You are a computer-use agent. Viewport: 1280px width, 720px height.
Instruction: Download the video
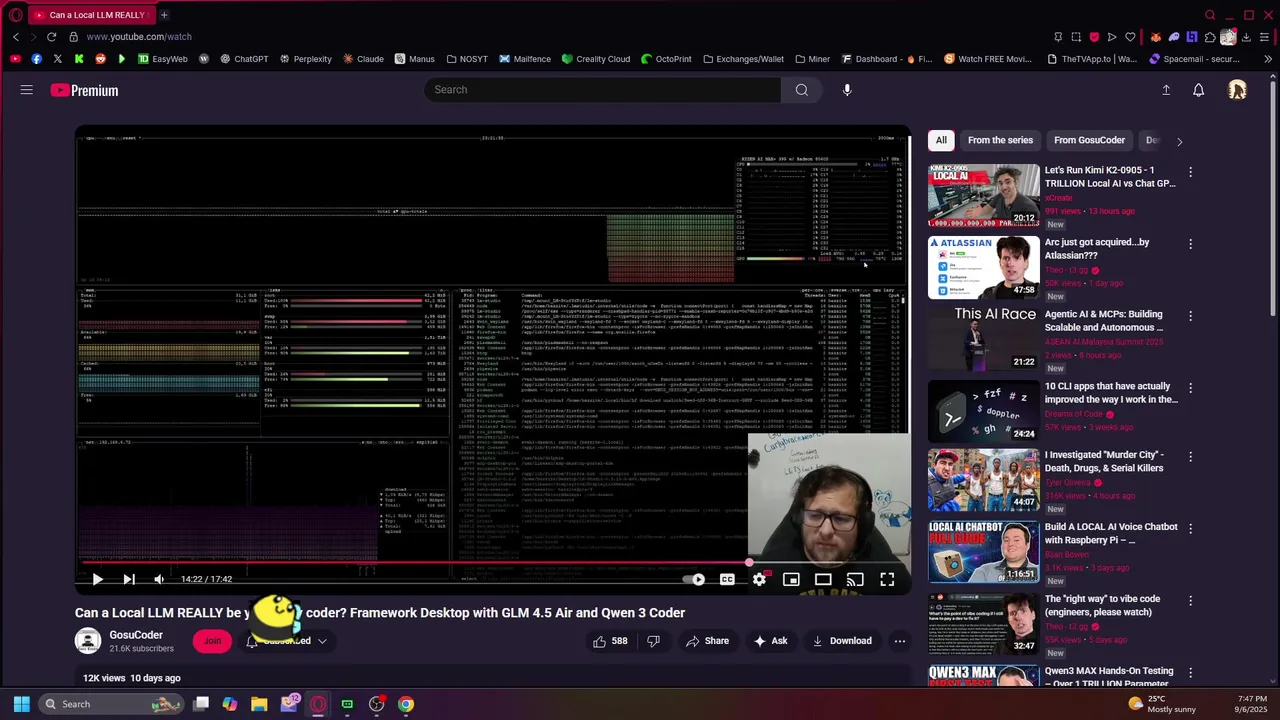coord(842,641)
